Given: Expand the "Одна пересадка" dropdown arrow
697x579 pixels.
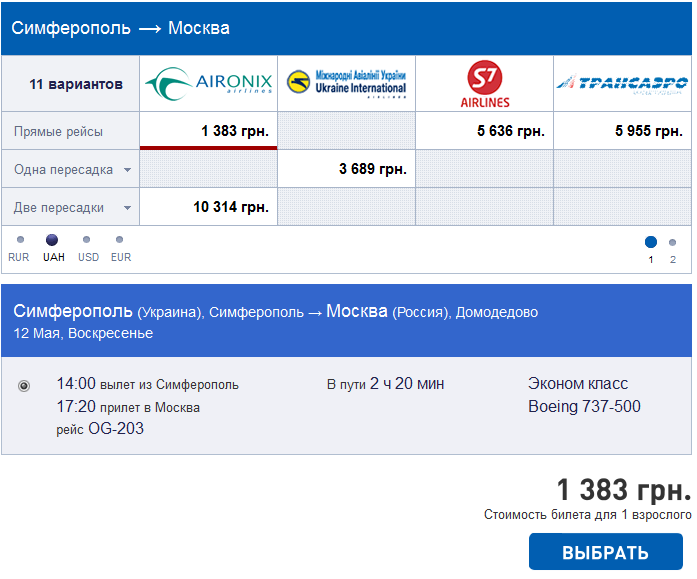Looking at the screenshot, I should pos(128,170).
